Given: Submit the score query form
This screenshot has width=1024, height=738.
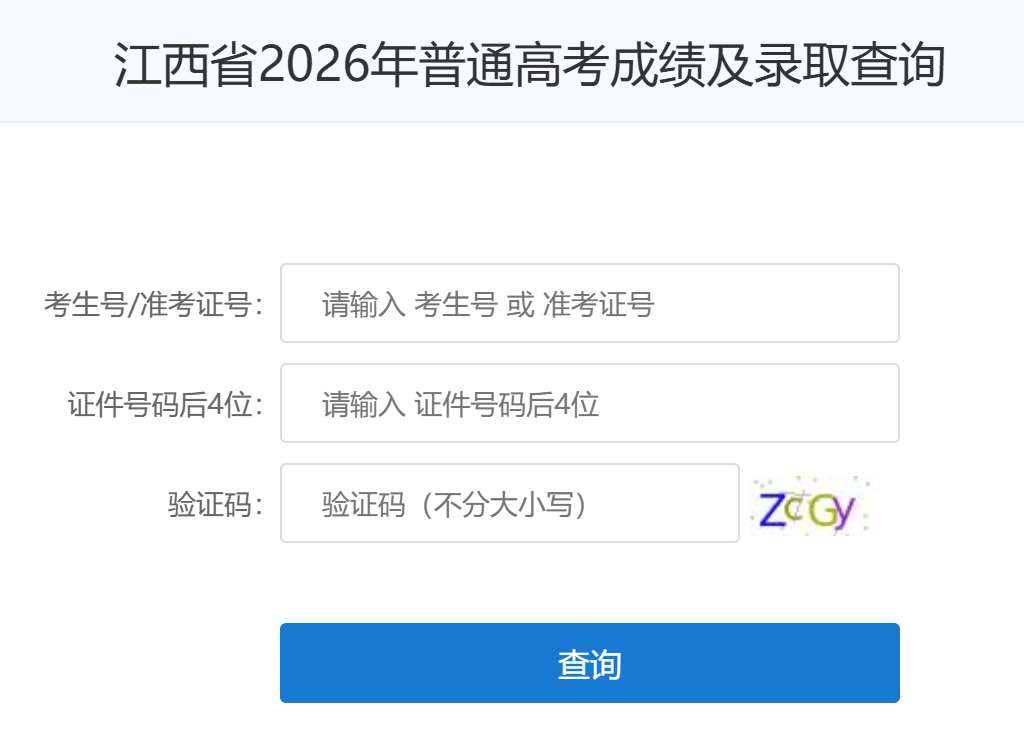Looking at the screenshot, I should tap(590, 663).
